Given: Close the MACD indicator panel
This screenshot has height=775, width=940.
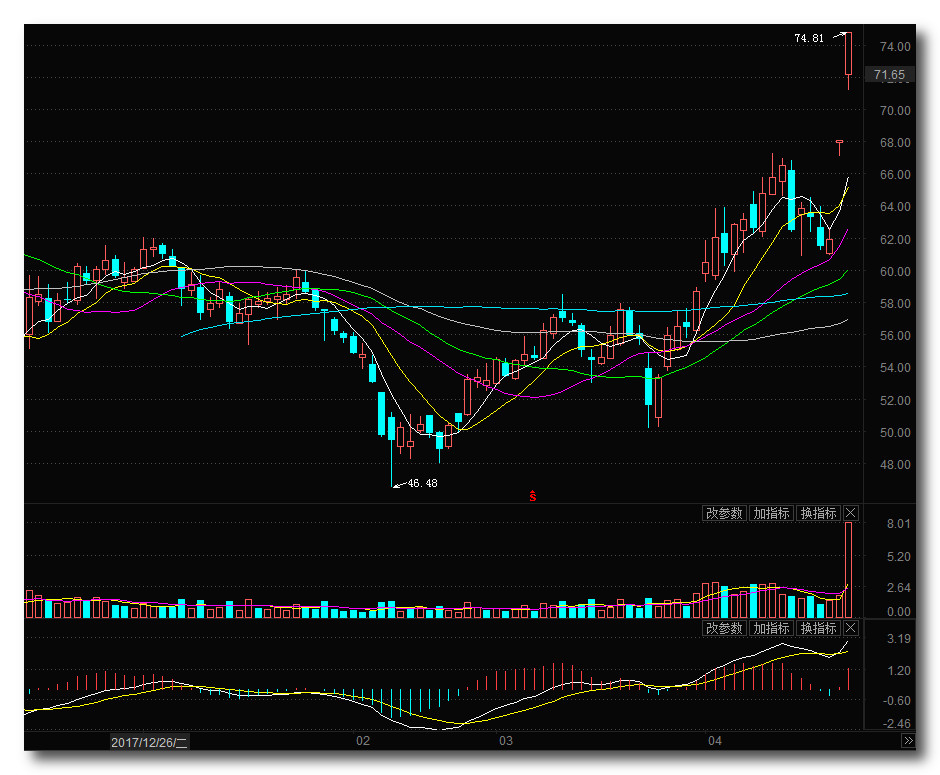Looking at the screenshot, I should click(851, 628).
